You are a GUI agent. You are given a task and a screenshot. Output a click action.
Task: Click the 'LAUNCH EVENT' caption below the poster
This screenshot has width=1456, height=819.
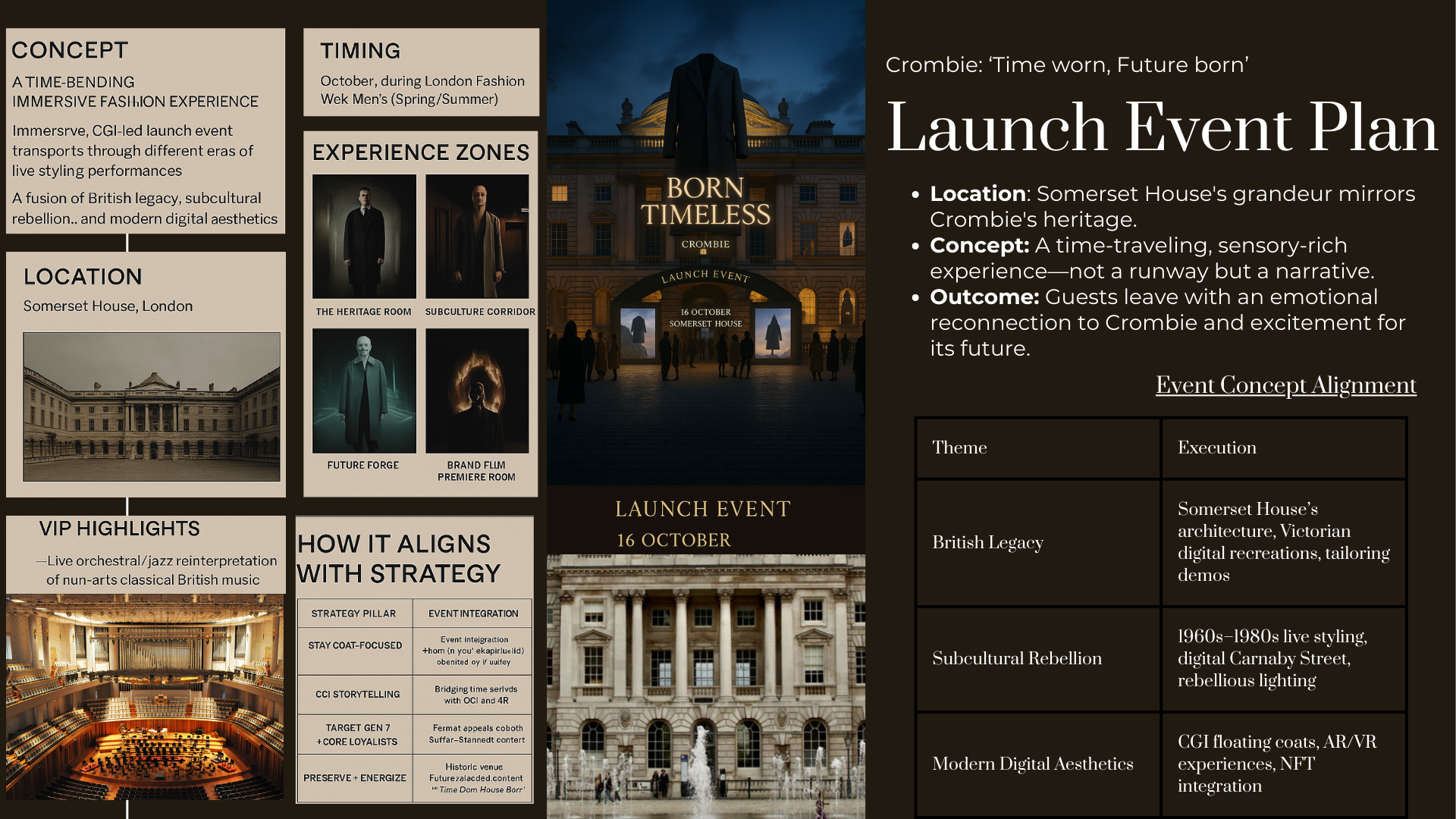pos(702,509)
